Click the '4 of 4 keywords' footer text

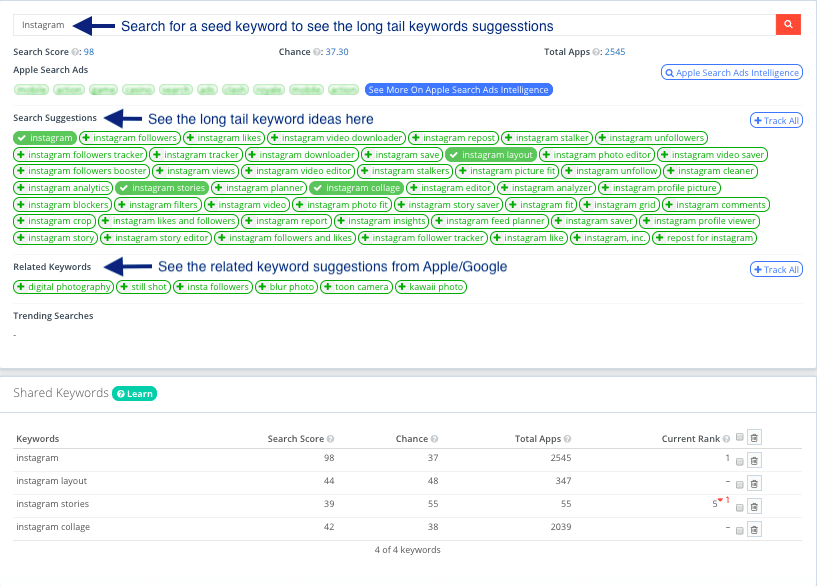click(407, 550)
